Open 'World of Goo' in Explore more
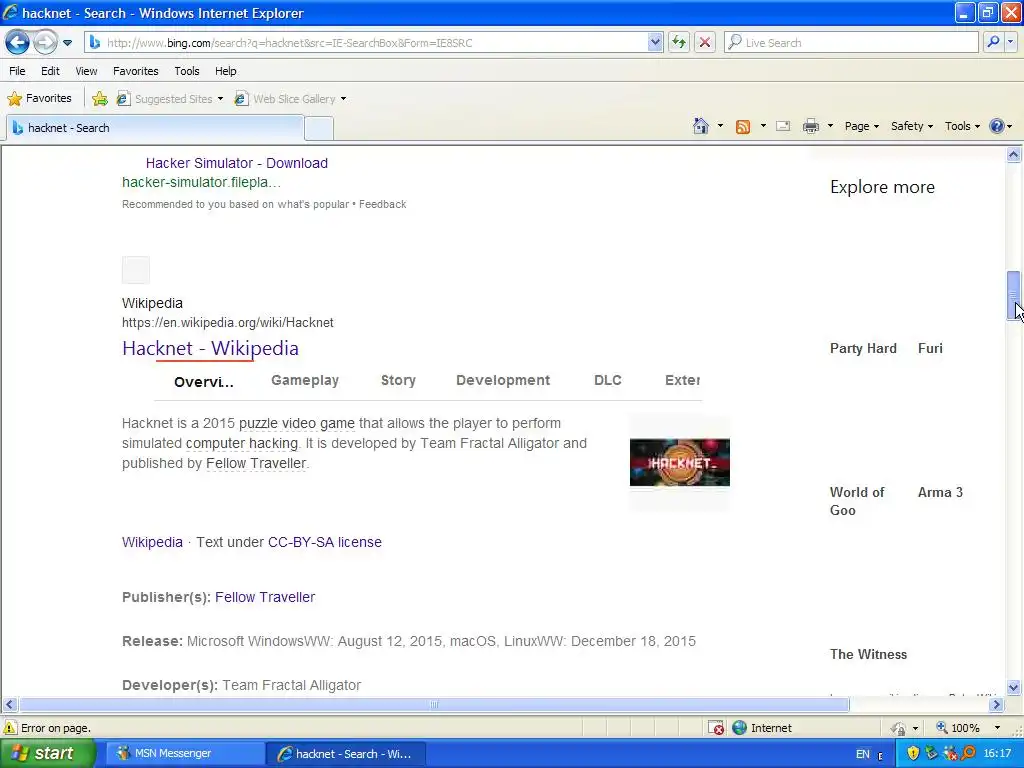This screenshot has width=1024, height=768. (857, 502)
